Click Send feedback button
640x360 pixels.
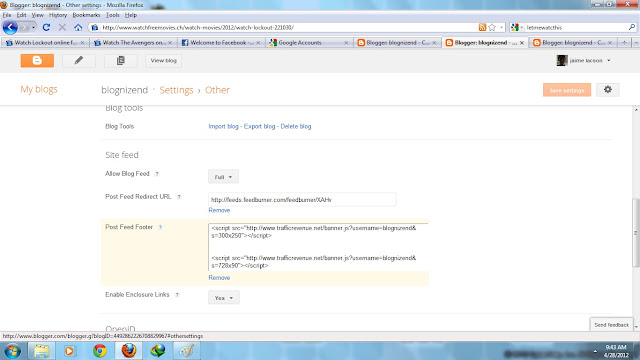point(611,325)
